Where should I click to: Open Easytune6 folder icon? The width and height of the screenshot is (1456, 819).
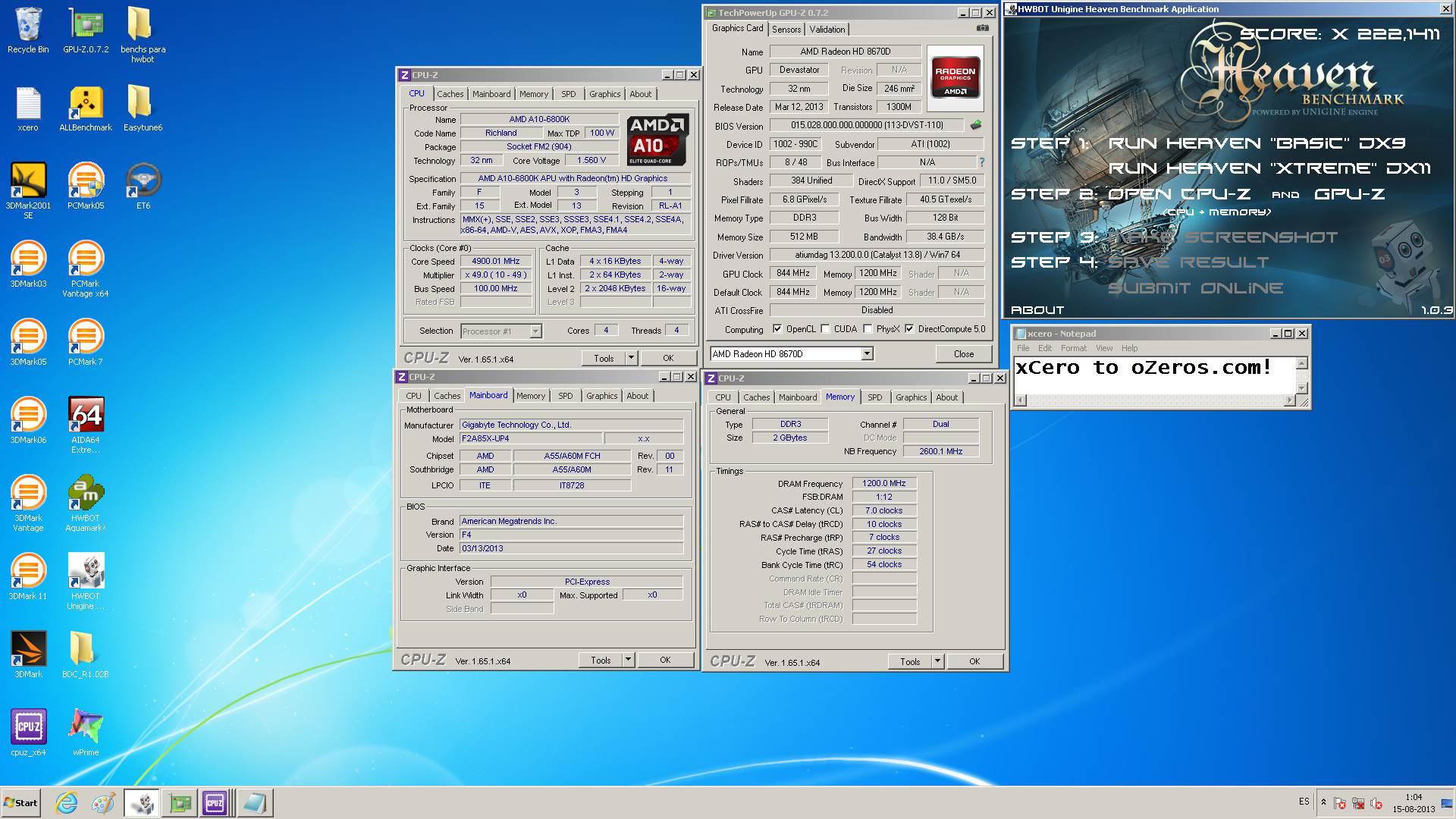point(143,108)
